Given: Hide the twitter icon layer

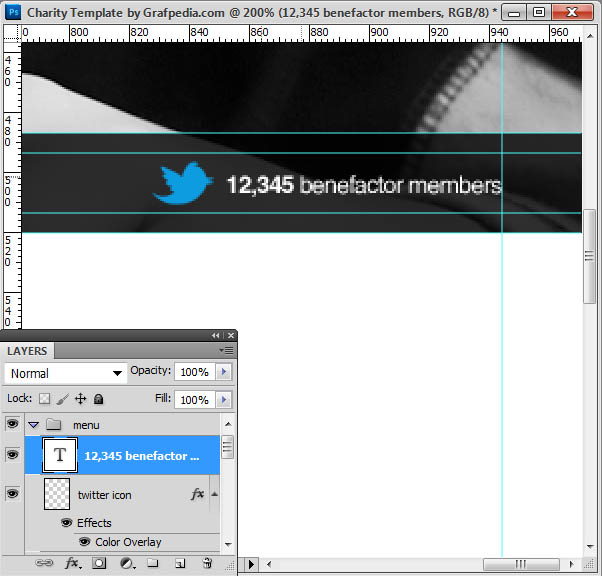Looking at the screenshot, I should (x=12, y=493).
